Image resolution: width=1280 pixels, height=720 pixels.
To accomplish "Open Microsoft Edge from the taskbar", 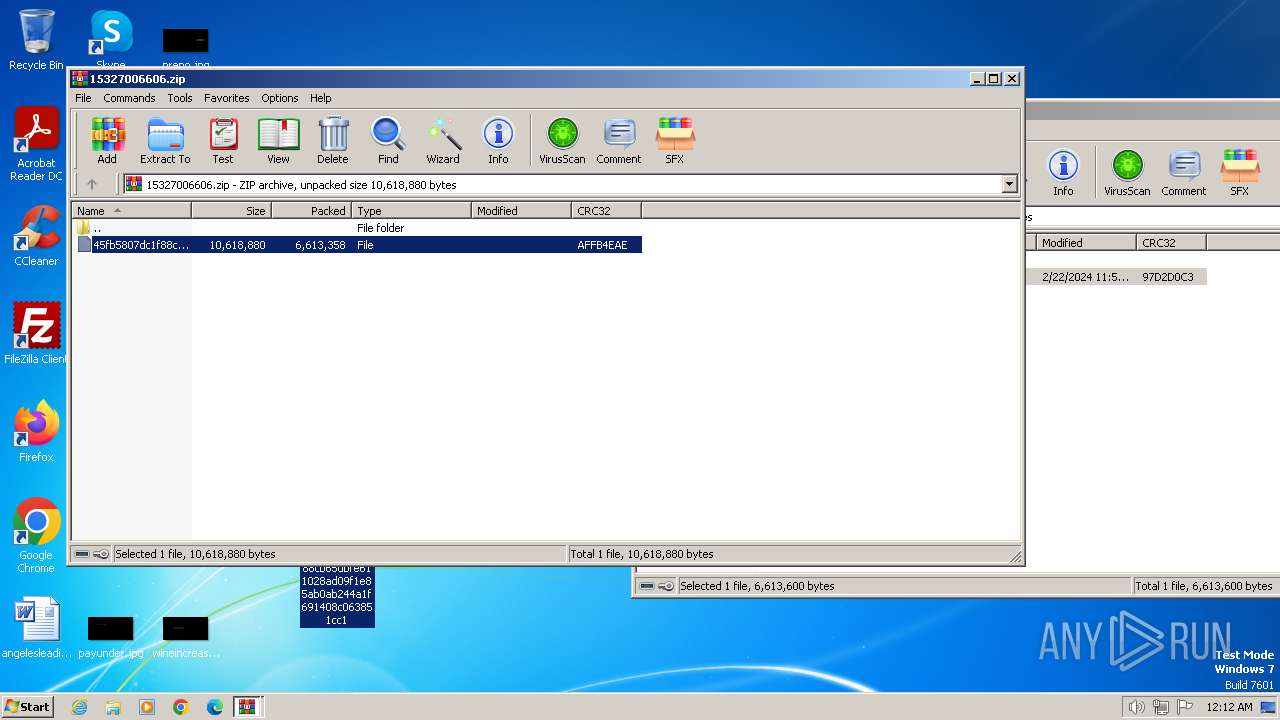I will pyautogui.click(x=215, y=707).
